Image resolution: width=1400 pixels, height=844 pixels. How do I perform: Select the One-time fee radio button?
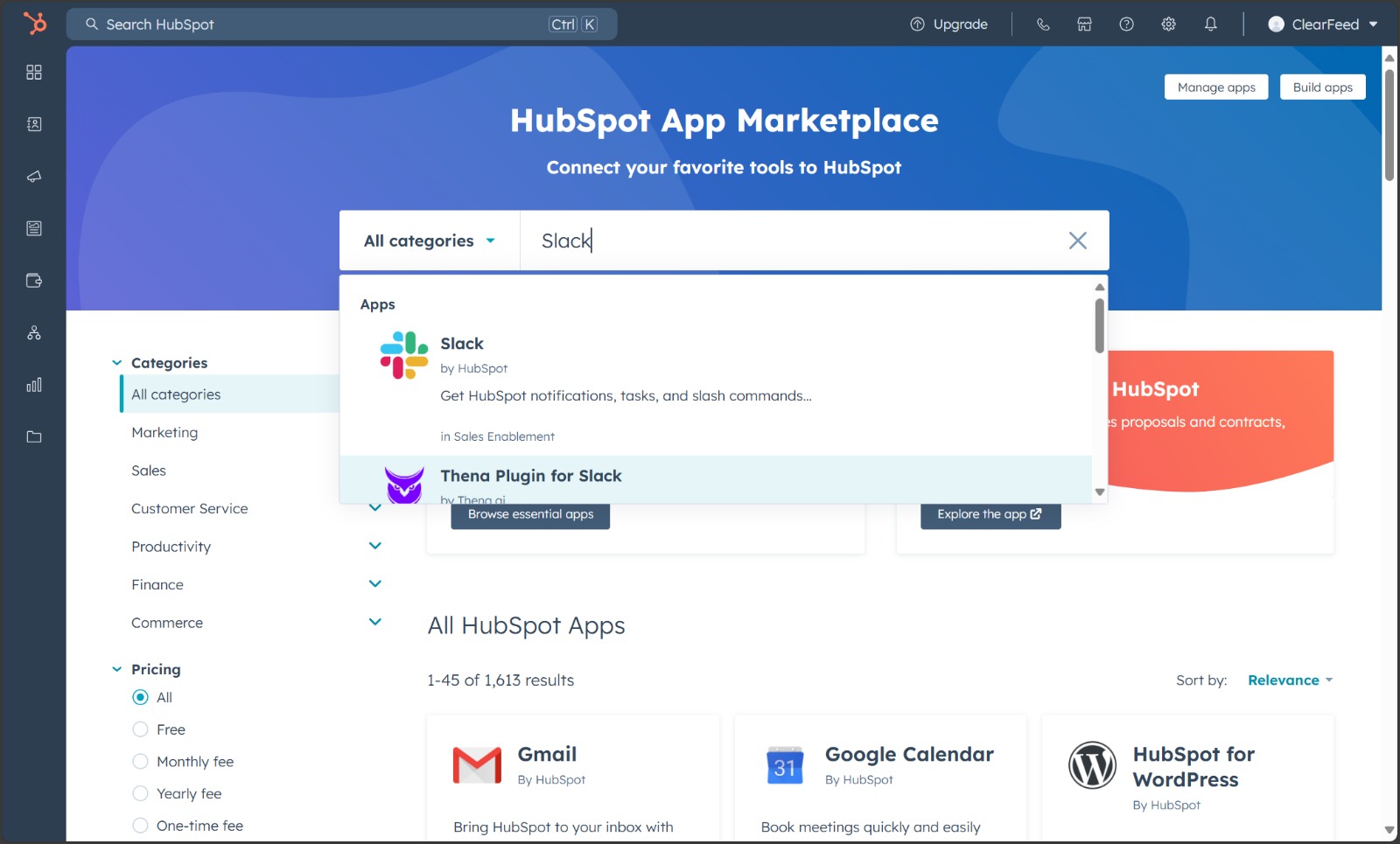[140, 826]
